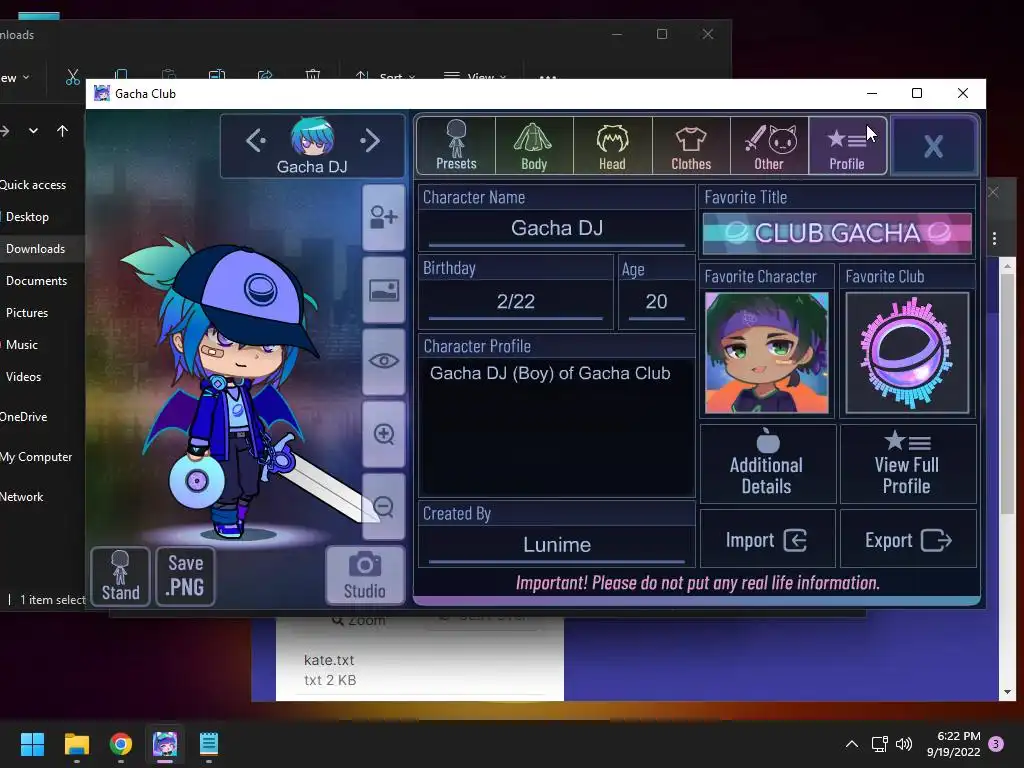
Task: Open File Explorer from the taskbar
Action: point(76,744)
